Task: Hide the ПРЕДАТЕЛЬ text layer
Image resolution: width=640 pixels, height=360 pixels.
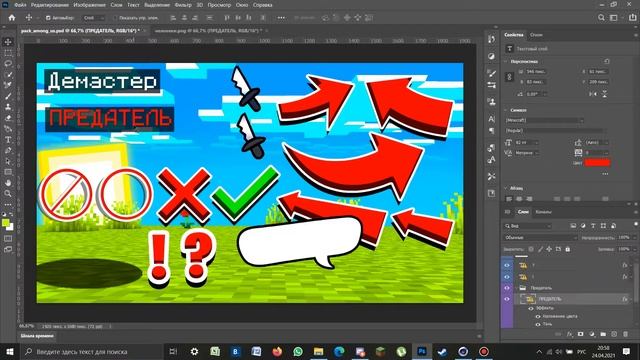Action: point(507,299)
